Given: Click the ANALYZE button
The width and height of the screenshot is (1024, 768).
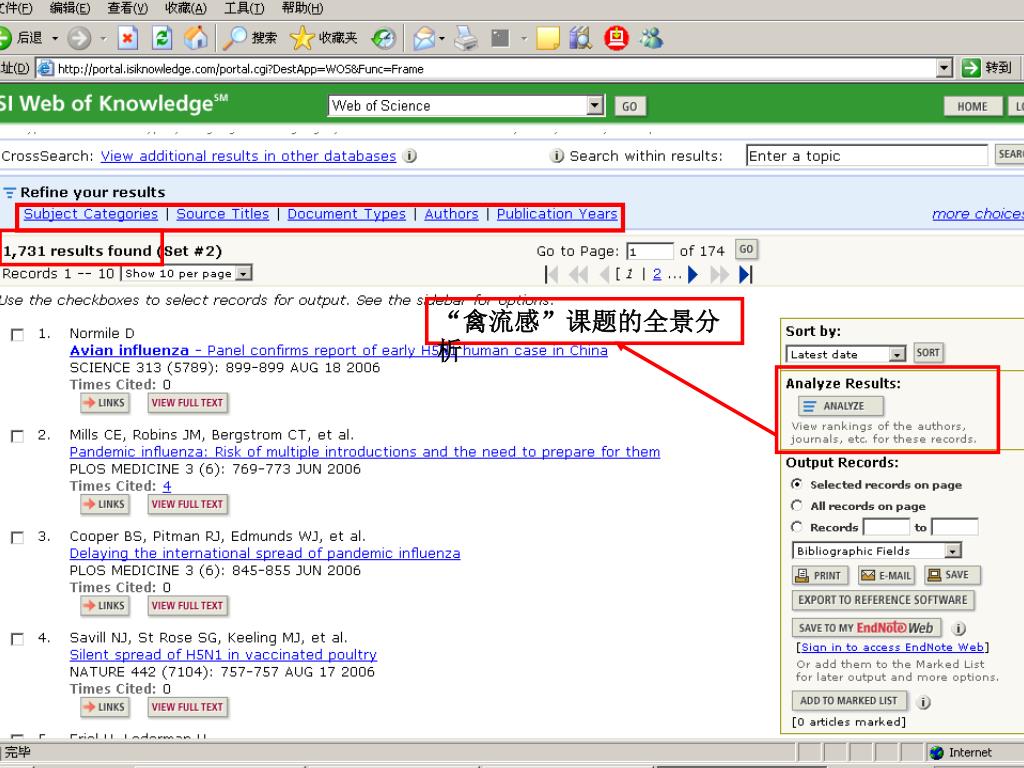Looking at the screenshot, I should pos(841,406).
